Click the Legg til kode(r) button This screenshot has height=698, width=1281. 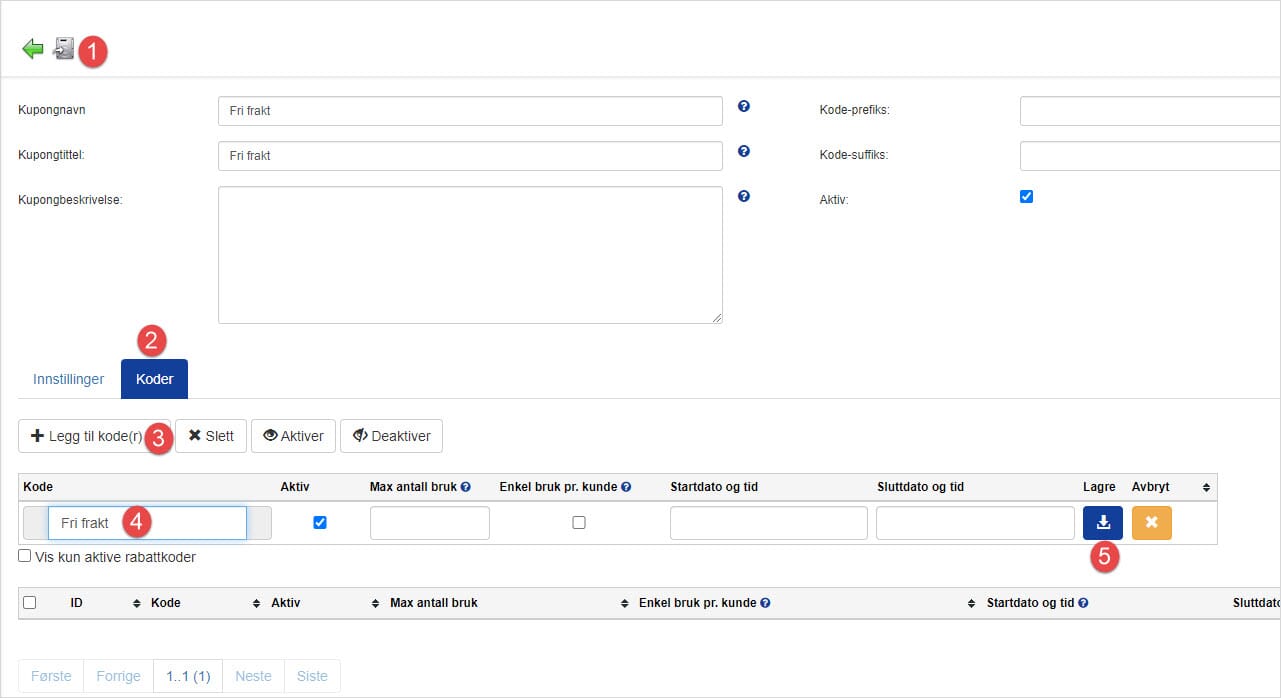click(x=87, y=436)
